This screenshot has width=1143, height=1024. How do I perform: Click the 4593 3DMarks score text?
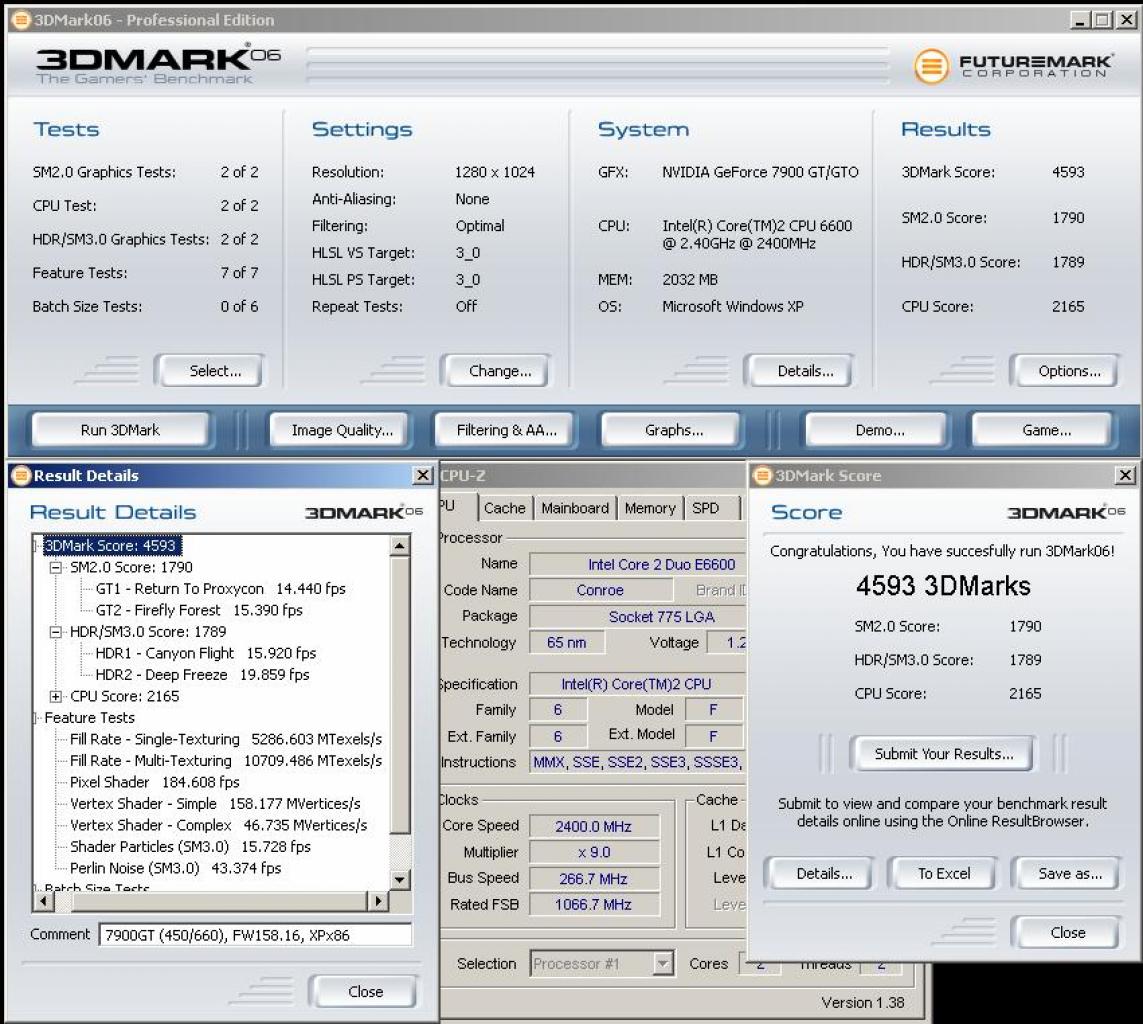pyautogui.click(x=943, y=586)
